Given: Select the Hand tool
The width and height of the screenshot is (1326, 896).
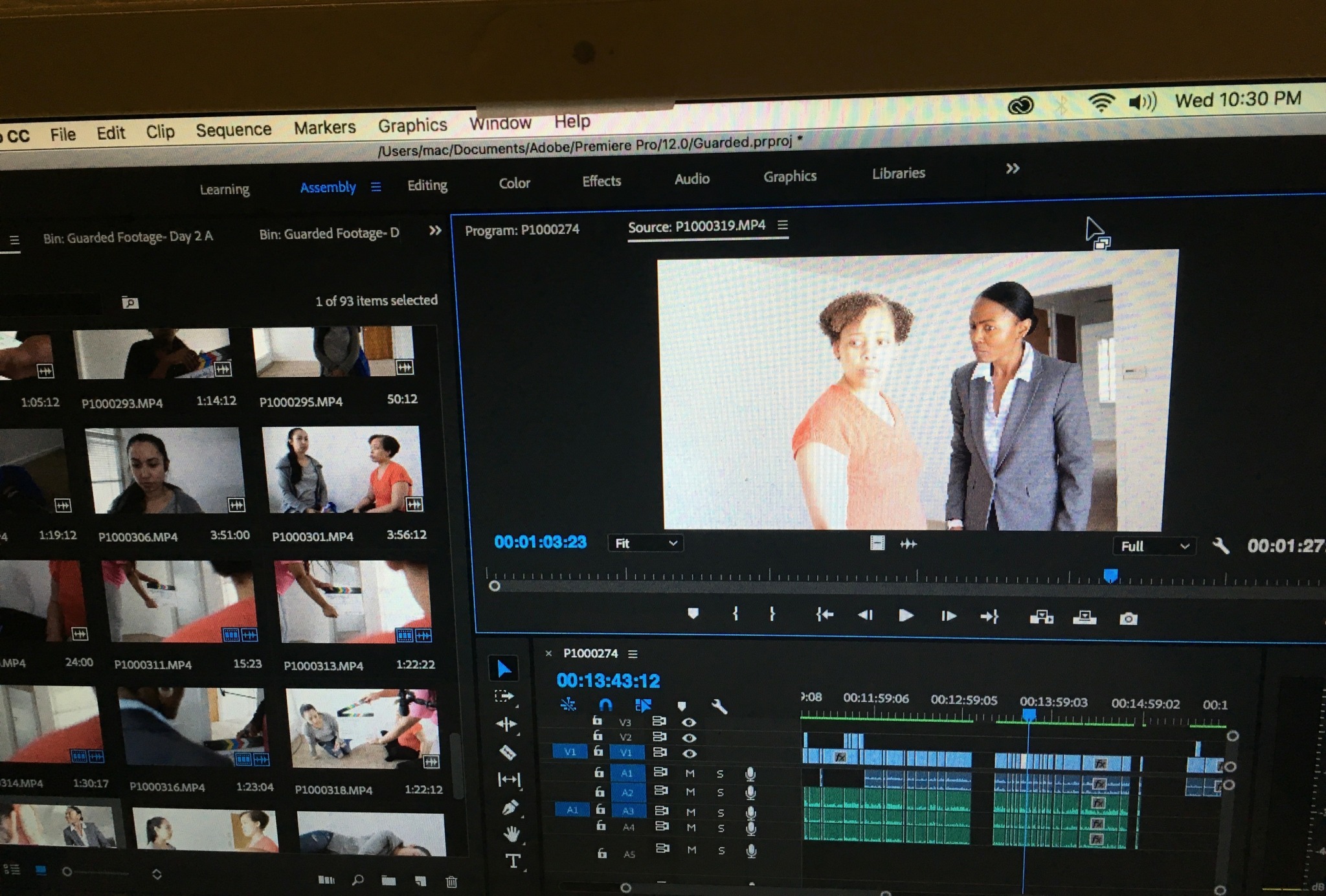Looking at the screenshot, I should coord(511,834).
